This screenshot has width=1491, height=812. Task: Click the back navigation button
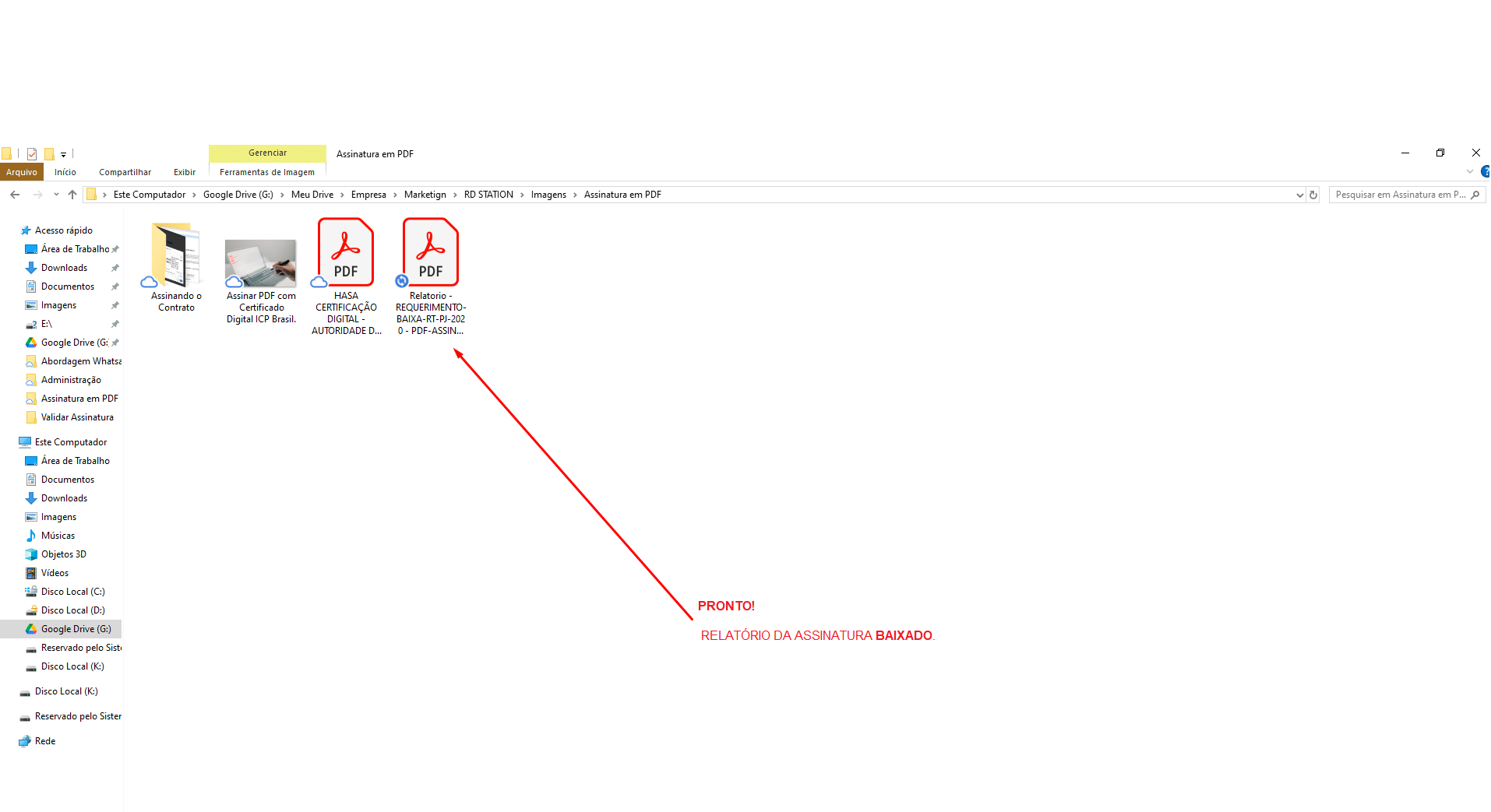(14, 194)
